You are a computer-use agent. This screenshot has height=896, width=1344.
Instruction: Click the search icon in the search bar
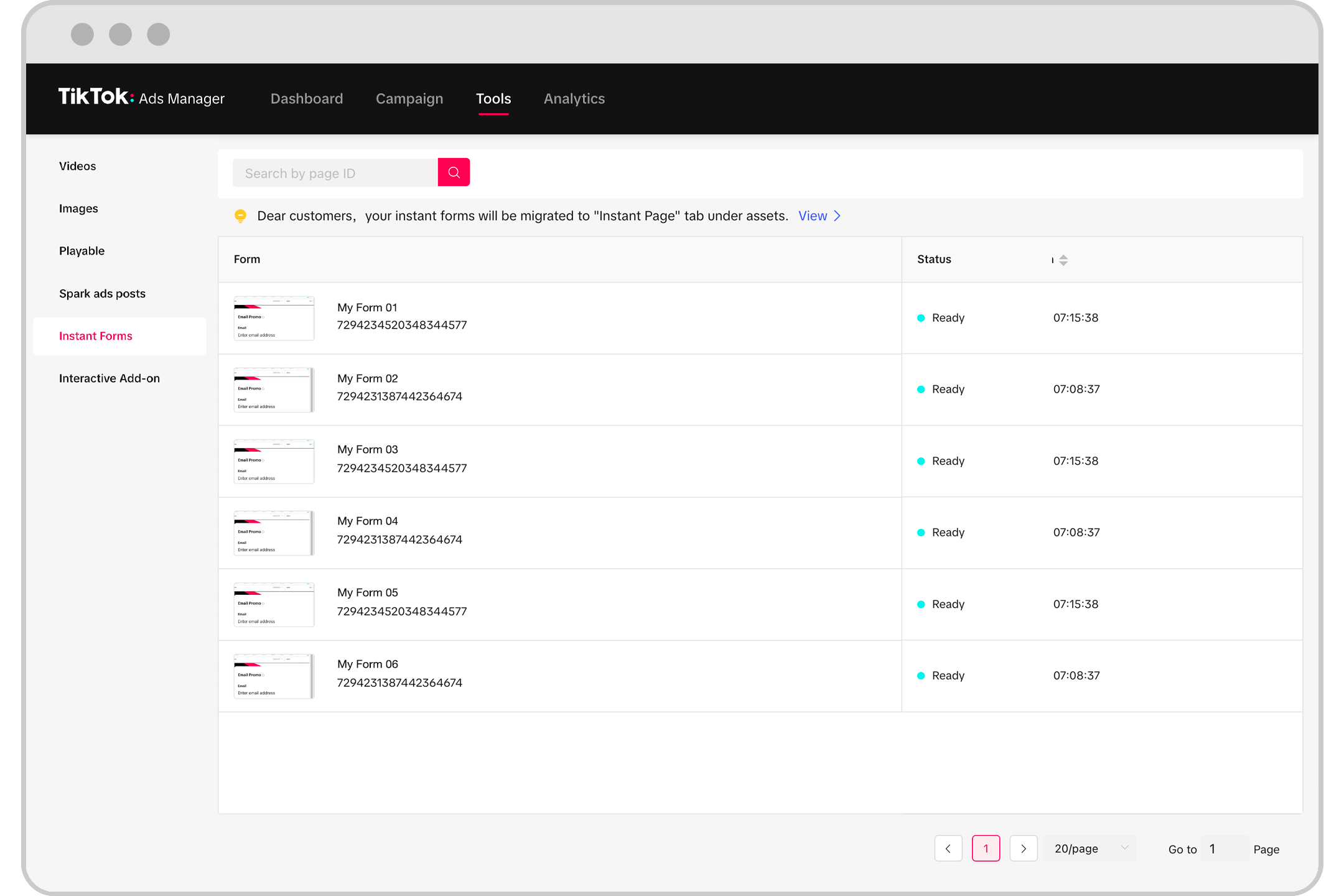454,172
